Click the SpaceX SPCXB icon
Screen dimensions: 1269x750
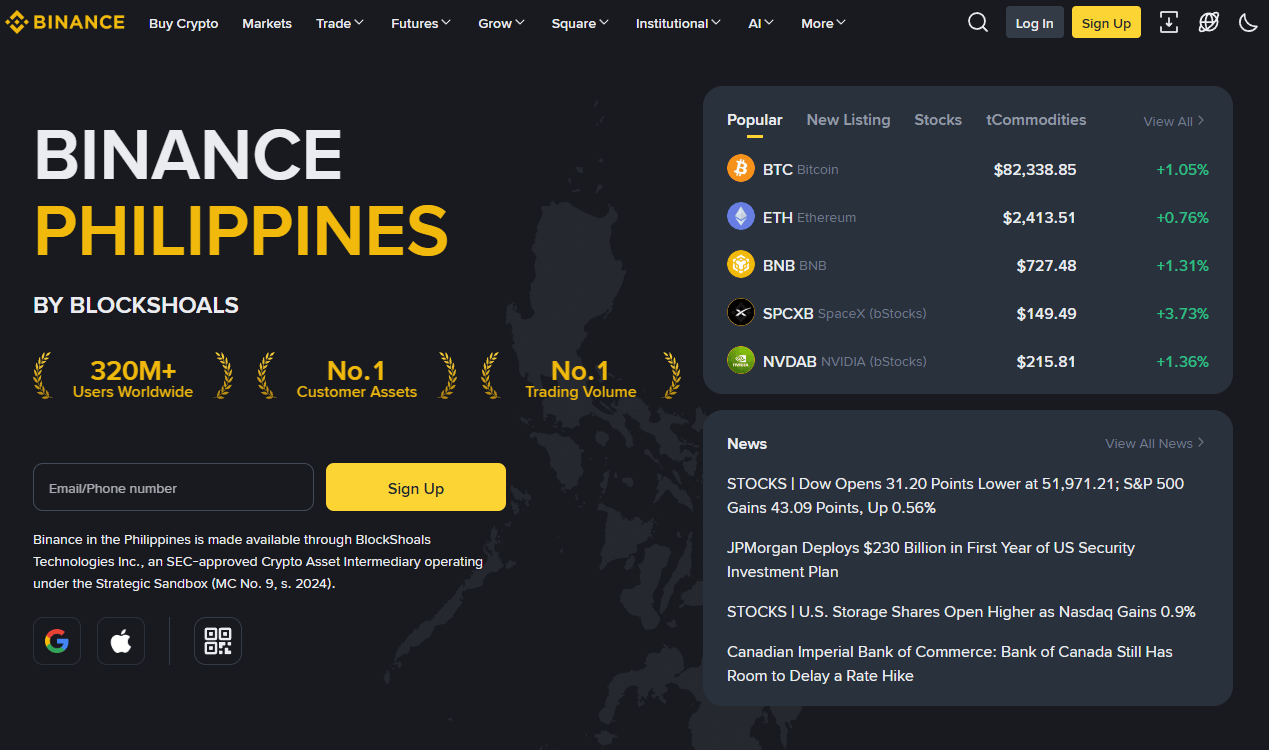click(741, 312)
